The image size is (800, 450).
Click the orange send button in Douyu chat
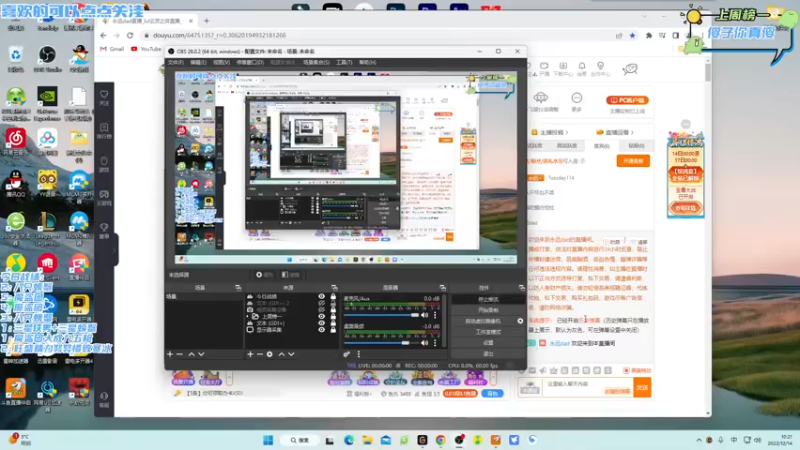click(642, 388)
